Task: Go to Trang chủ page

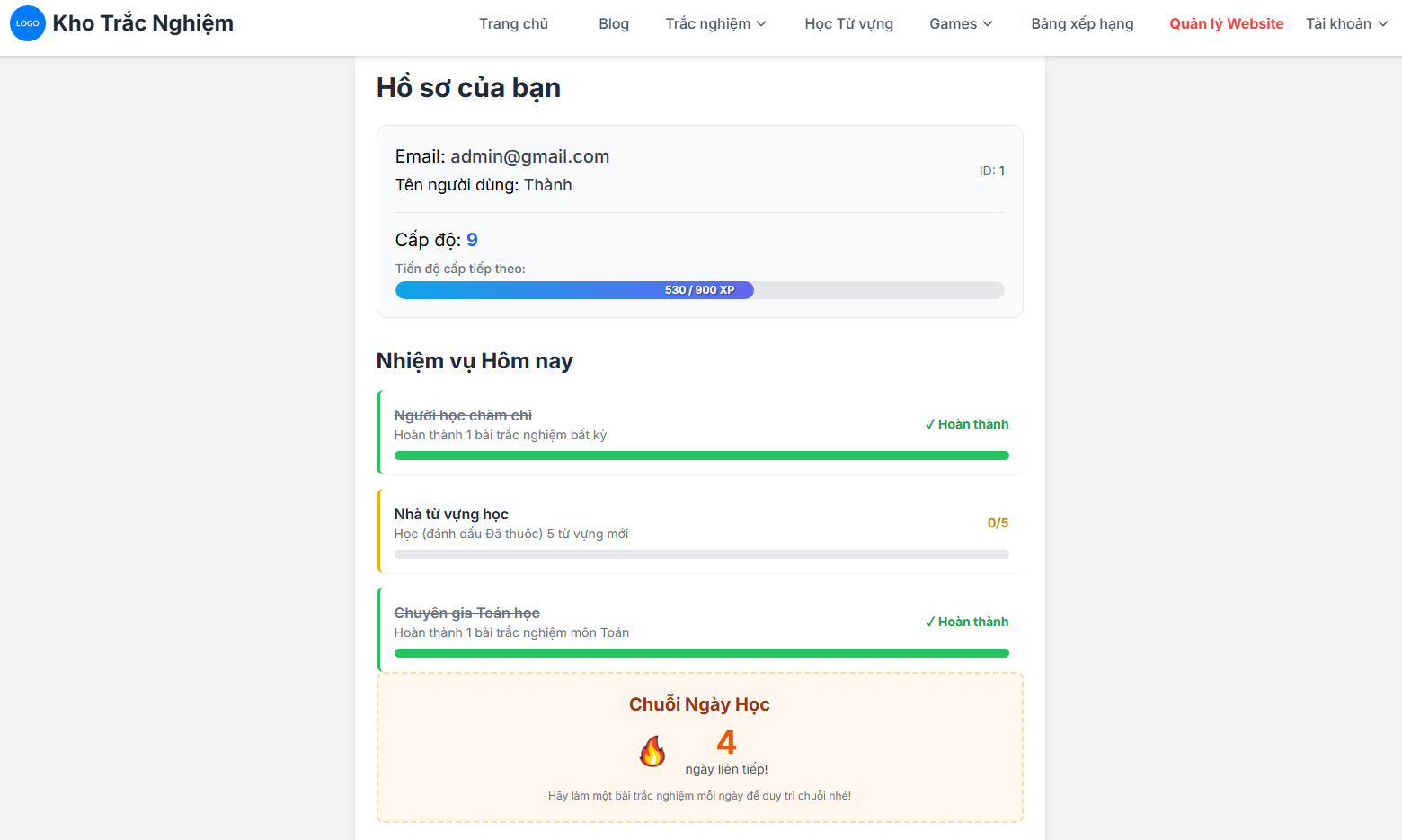Action: (x=513, y=24)
